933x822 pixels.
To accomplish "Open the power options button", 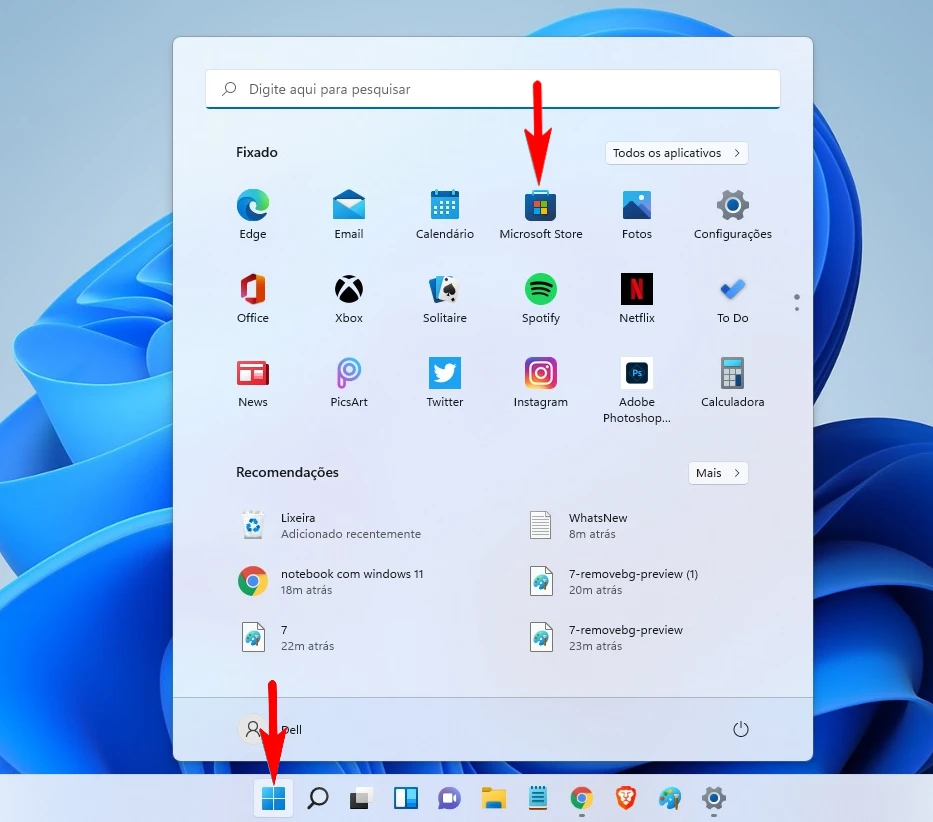I will pyautogui.click(x=740, y=729).
